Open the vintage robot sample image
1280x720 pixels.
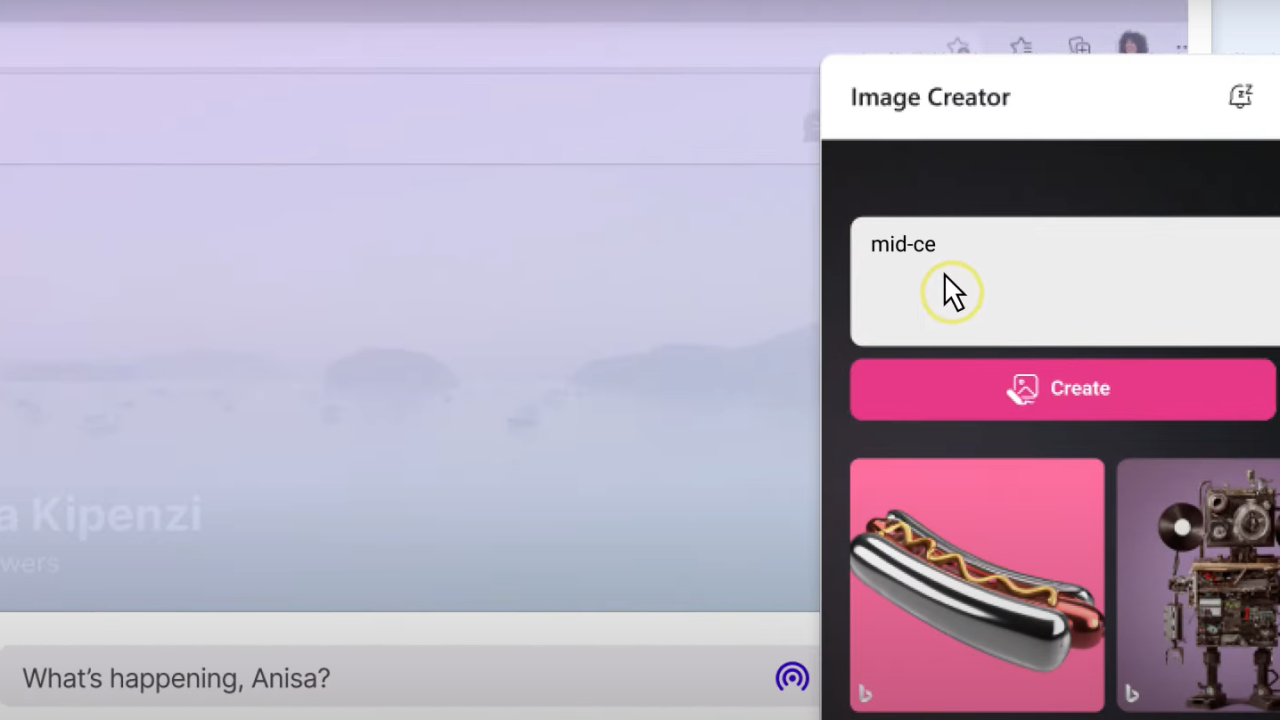(1200, 585)
